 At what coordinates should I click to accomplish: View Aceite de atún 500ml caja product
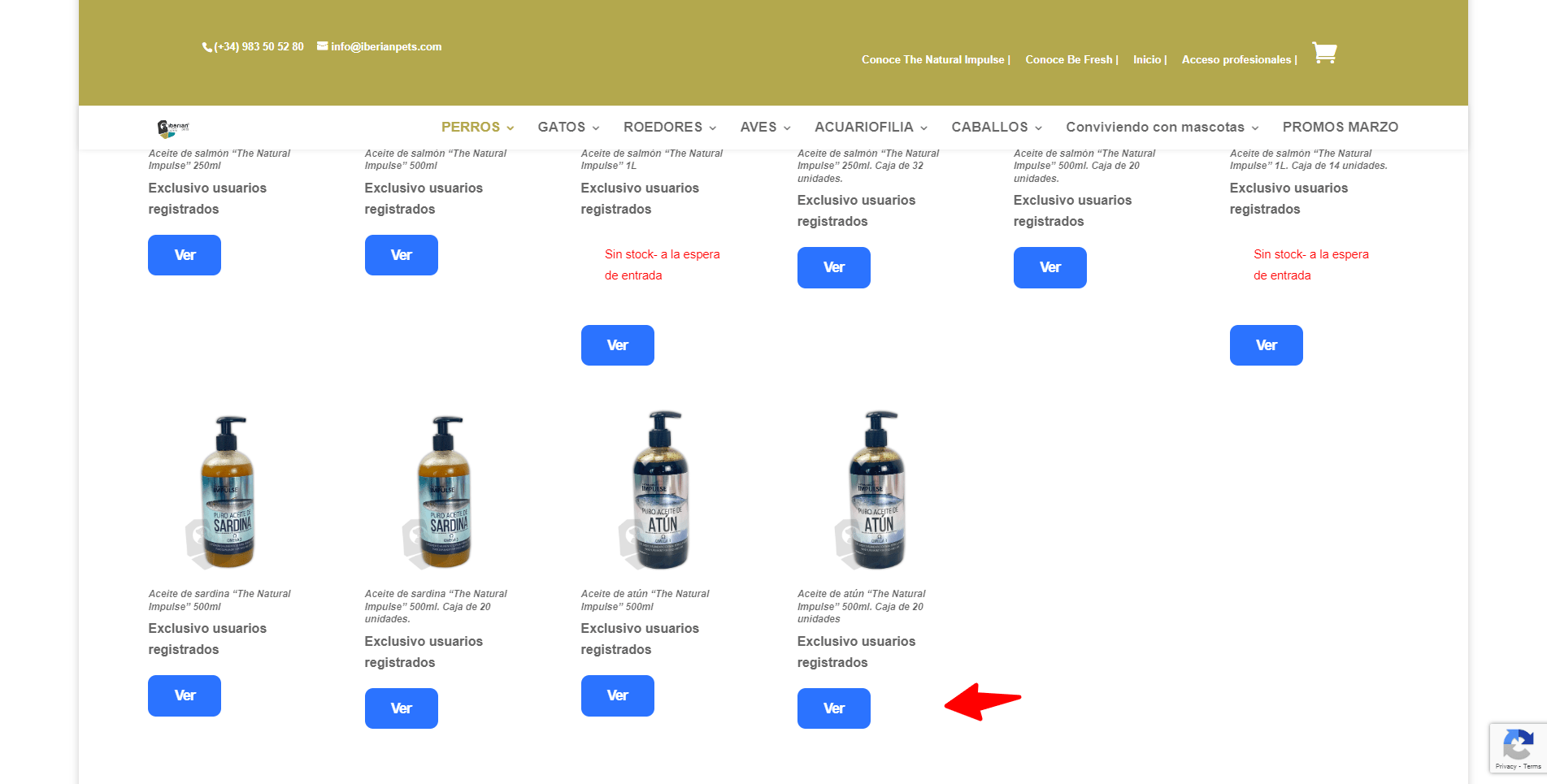833,708
